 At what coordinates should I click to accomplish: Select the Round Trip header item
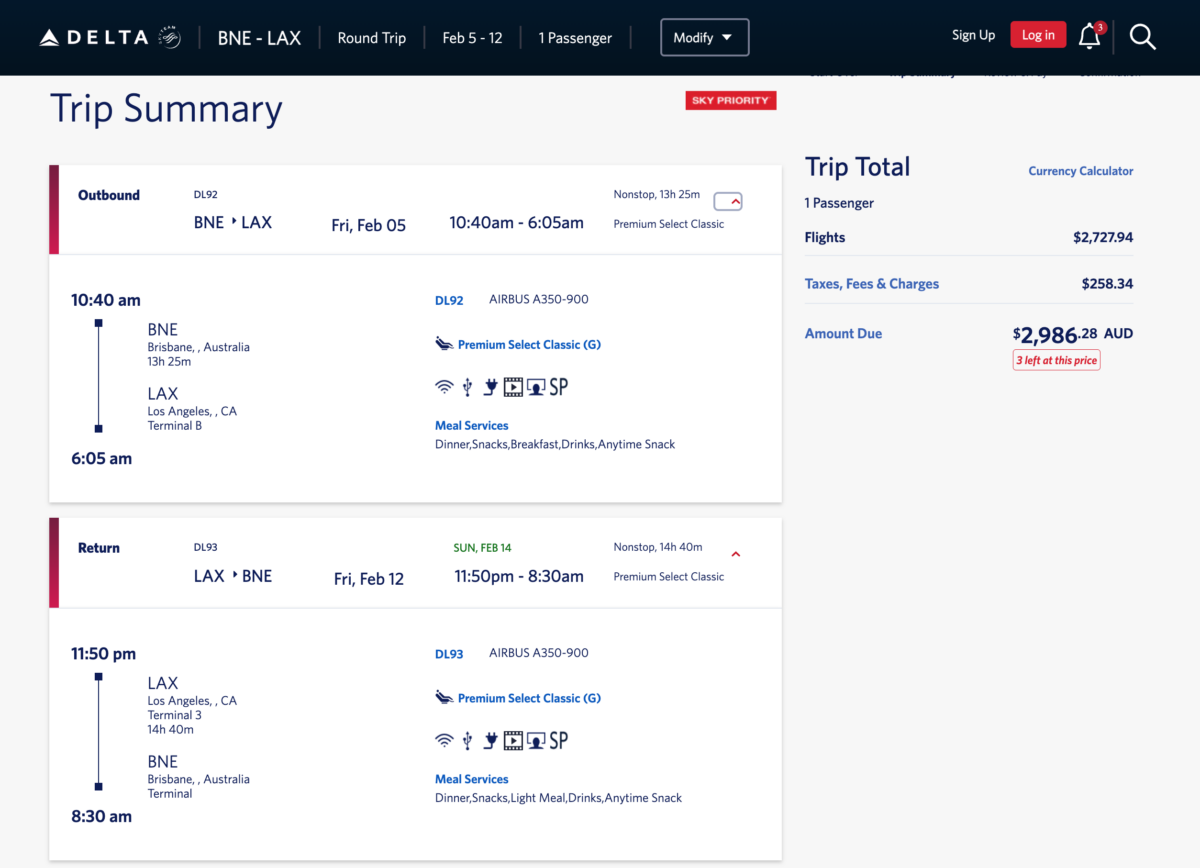(372, 38)
